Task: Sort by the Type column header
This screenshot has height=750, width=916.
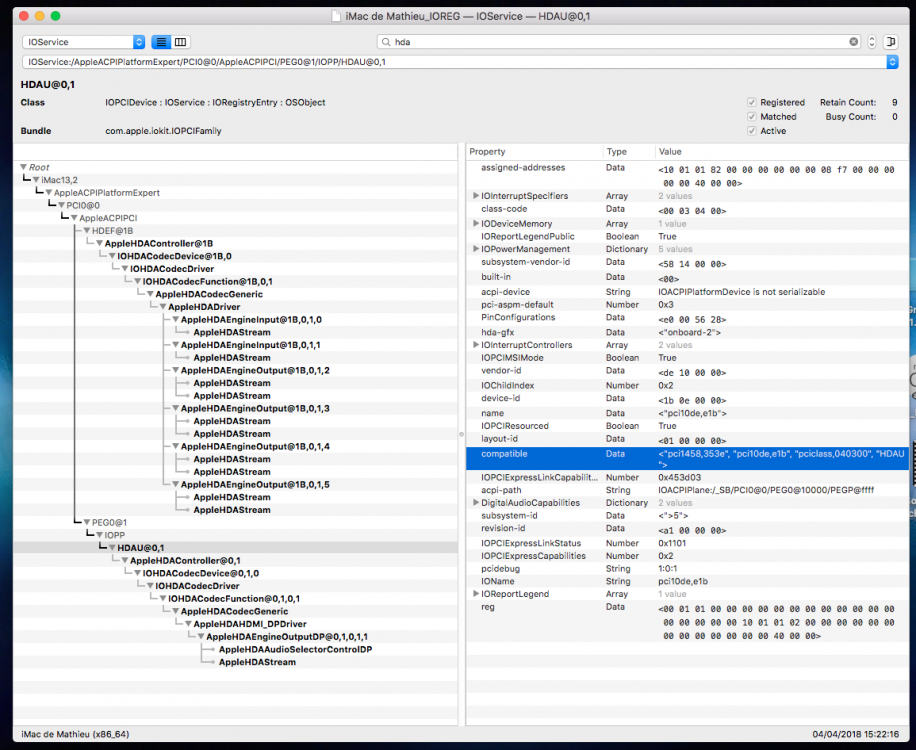Action: coord(629,152)
